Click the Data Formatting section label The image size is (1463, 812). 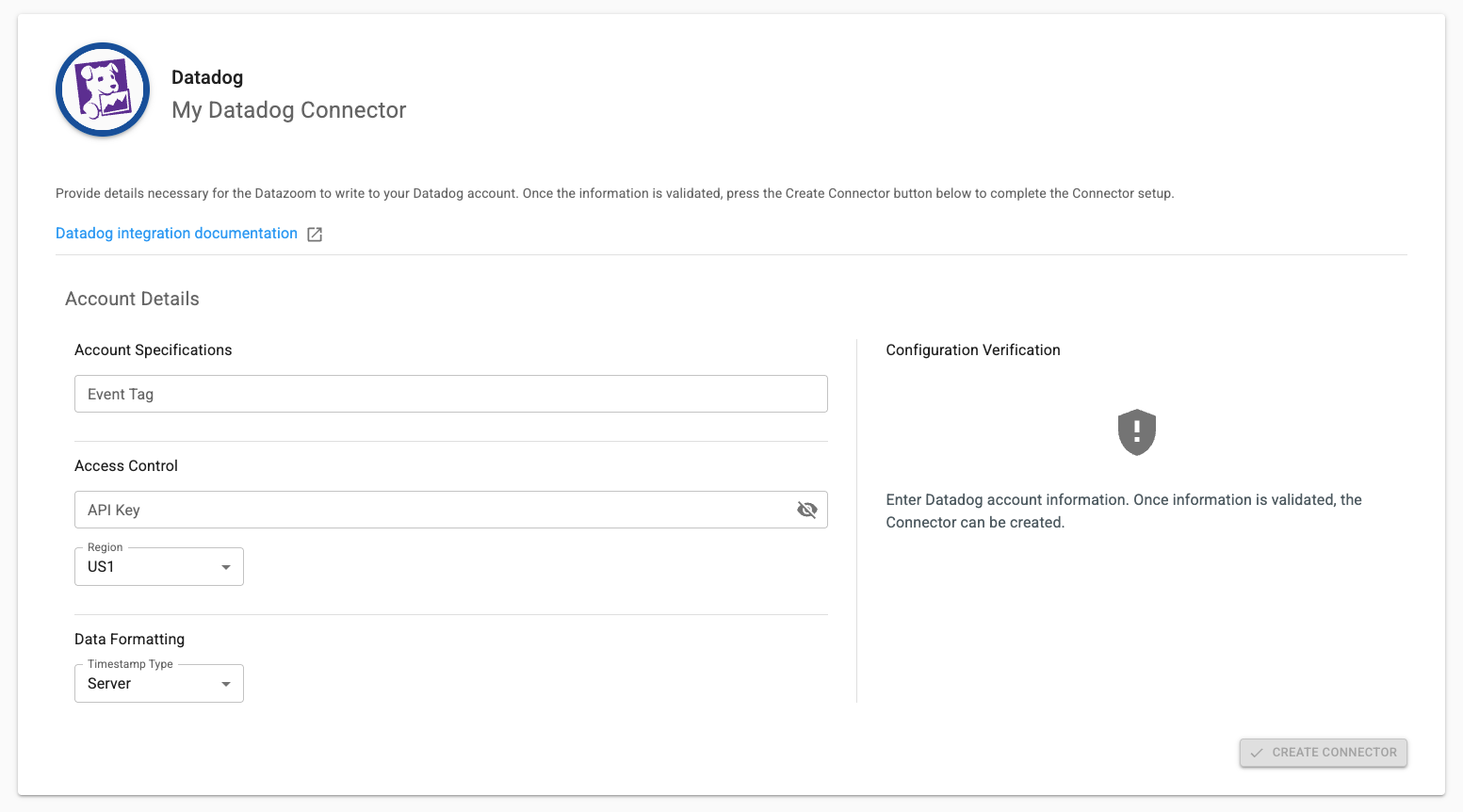pos(129,639)
